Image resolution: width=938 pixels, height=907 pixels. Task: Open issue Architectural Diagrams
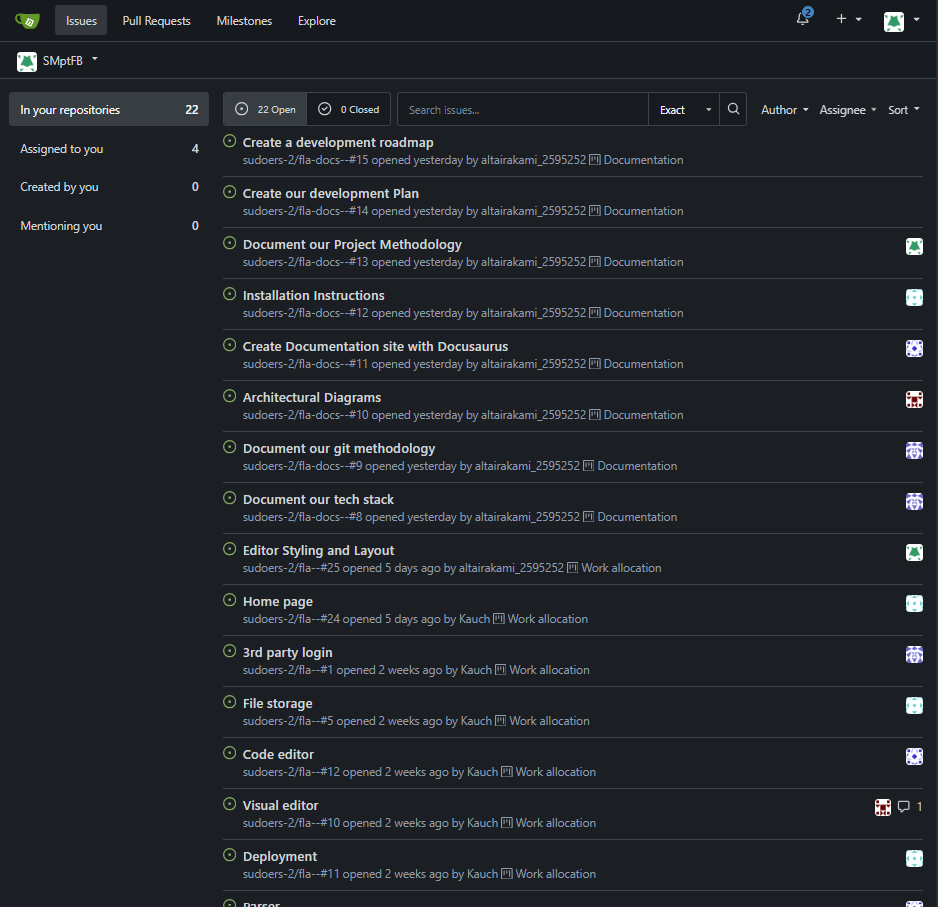(x=312, y=397)
